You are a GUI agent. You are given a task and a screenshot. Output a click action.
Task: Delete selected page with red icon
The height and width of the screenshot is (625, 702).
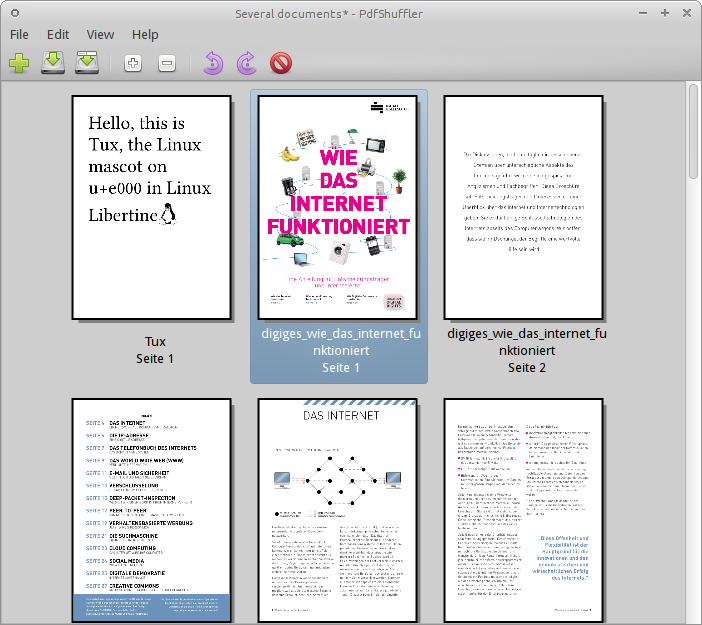pos(281,64)
